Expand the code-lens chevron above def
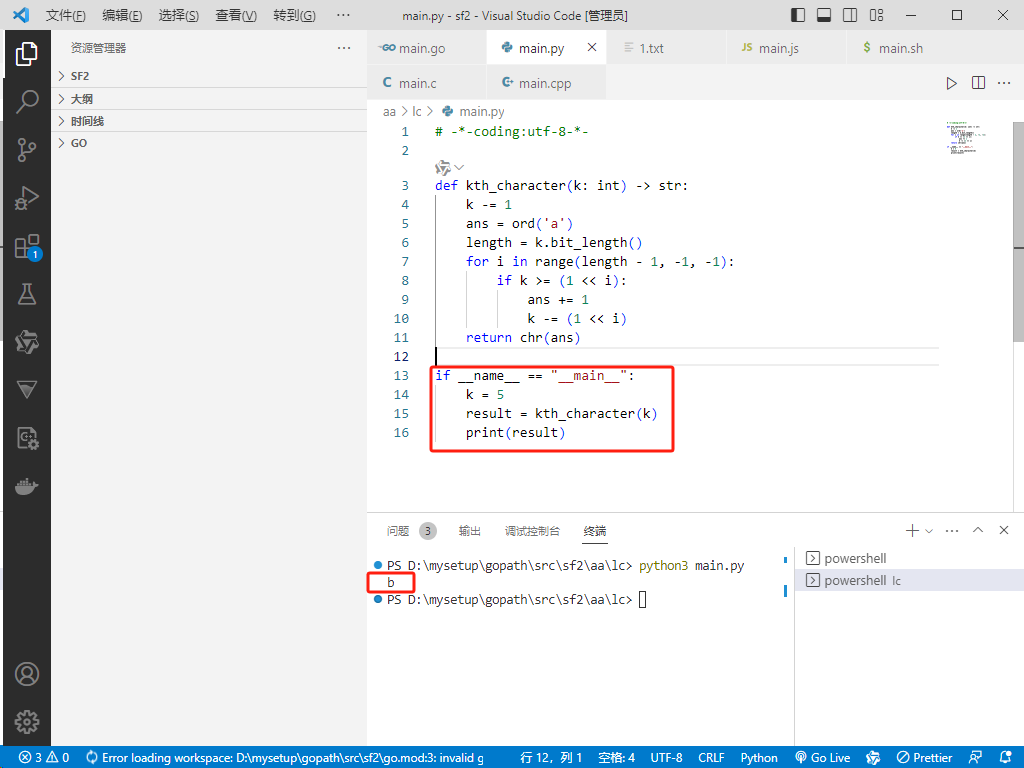 click(459, 168)
